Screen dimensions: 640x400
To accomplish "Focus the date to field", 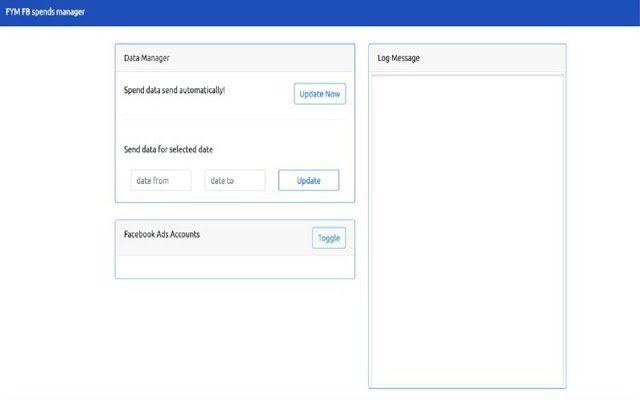I will pos(235,180).
